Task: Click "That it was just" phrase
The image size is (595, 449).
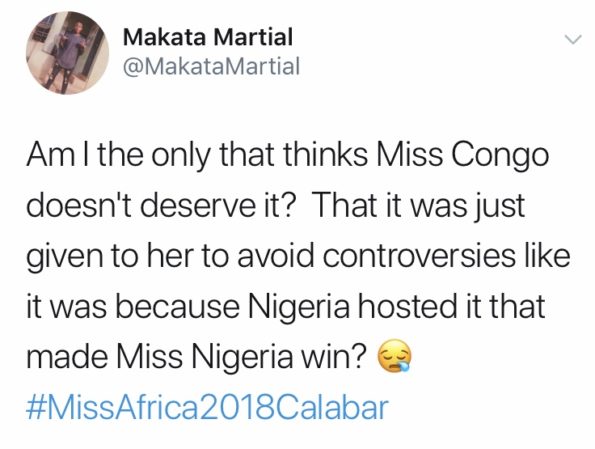Action: coord(420,206)
